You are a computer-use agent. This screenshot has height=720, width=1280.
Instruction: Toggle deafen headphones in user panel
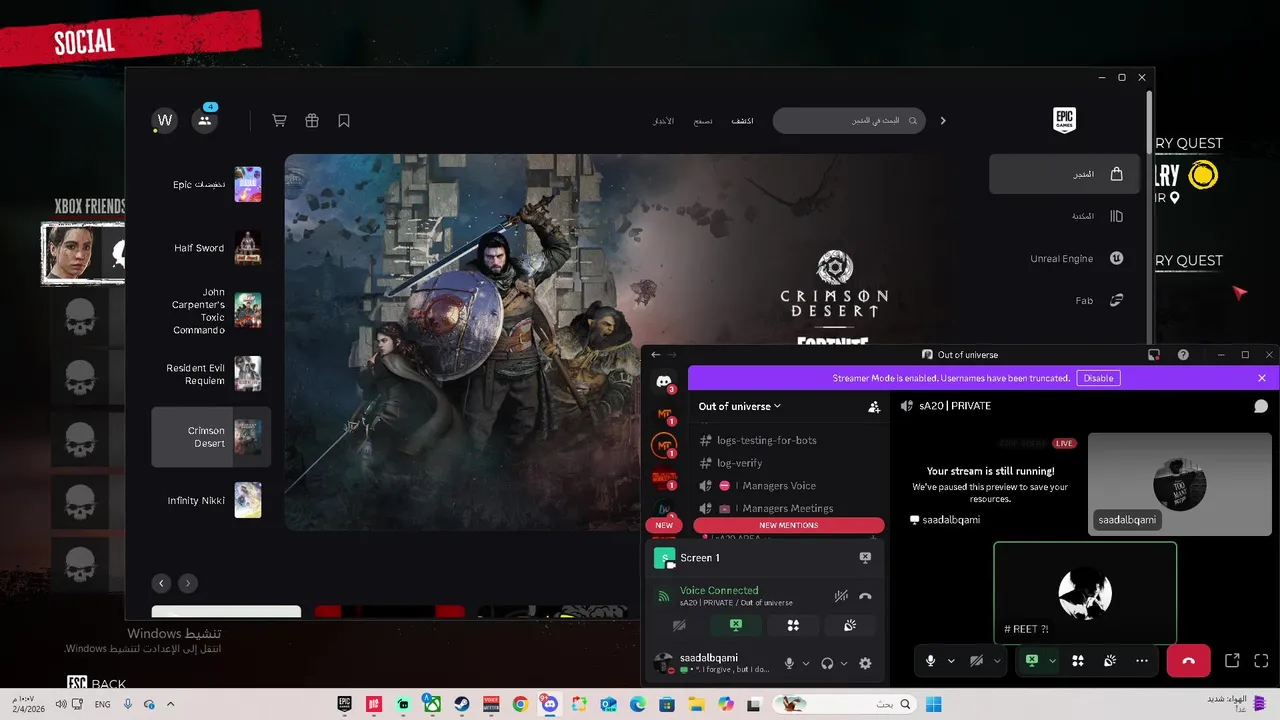[827, 663]
